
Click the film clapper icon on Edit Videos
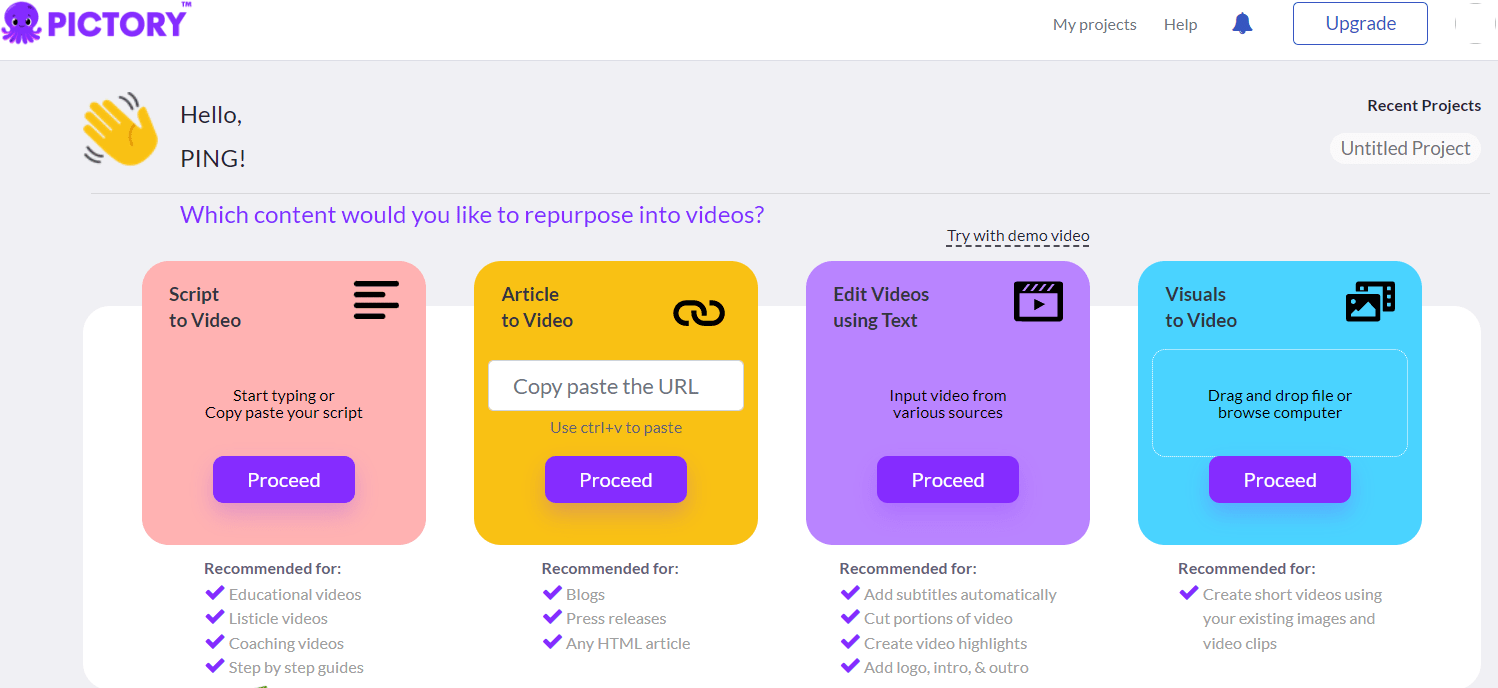tap(1037, 301)
